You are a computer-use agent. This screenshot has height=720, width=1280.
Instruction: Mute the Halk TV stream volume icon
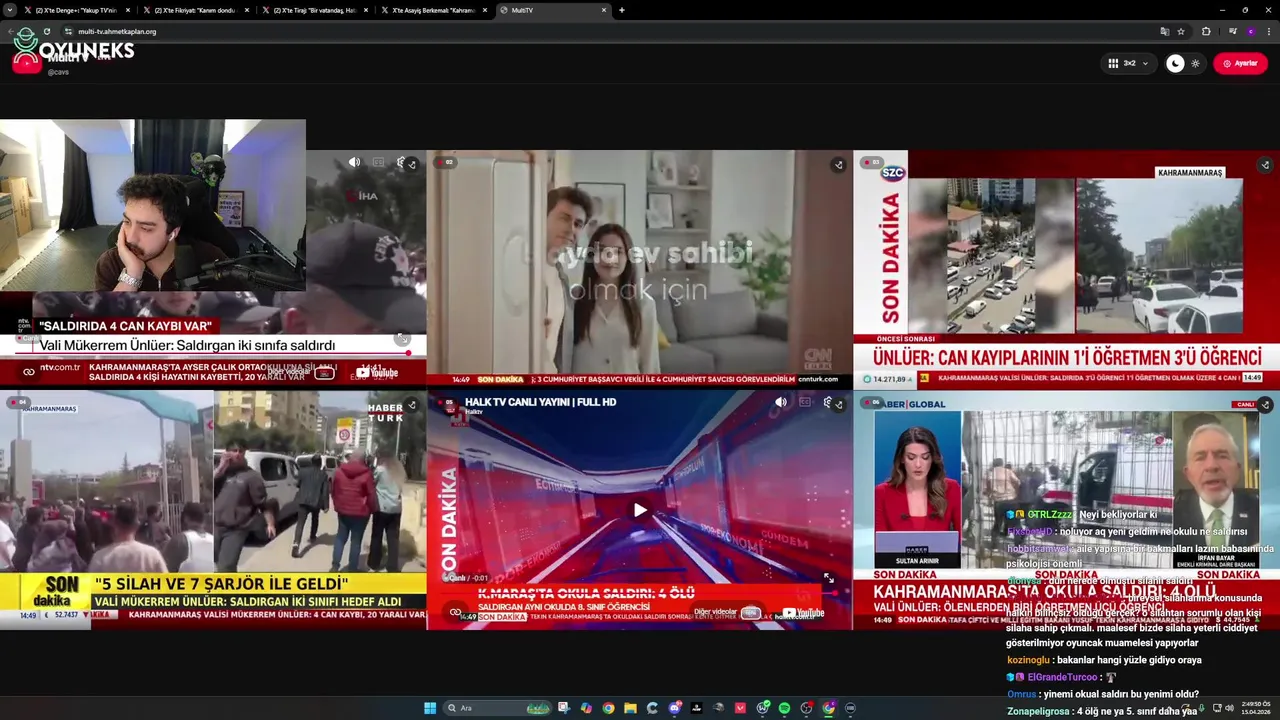tap(781, 402)
